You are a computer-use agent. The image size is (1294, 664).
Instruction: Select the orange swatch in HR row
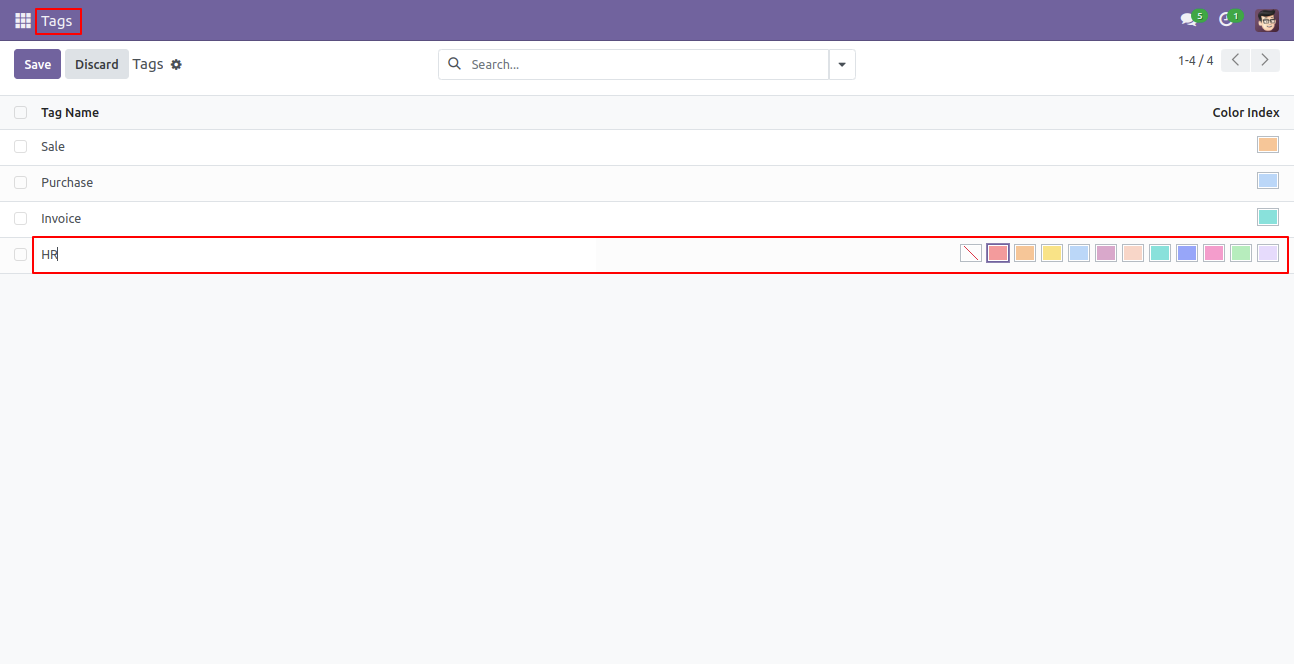click(1025, 253)
